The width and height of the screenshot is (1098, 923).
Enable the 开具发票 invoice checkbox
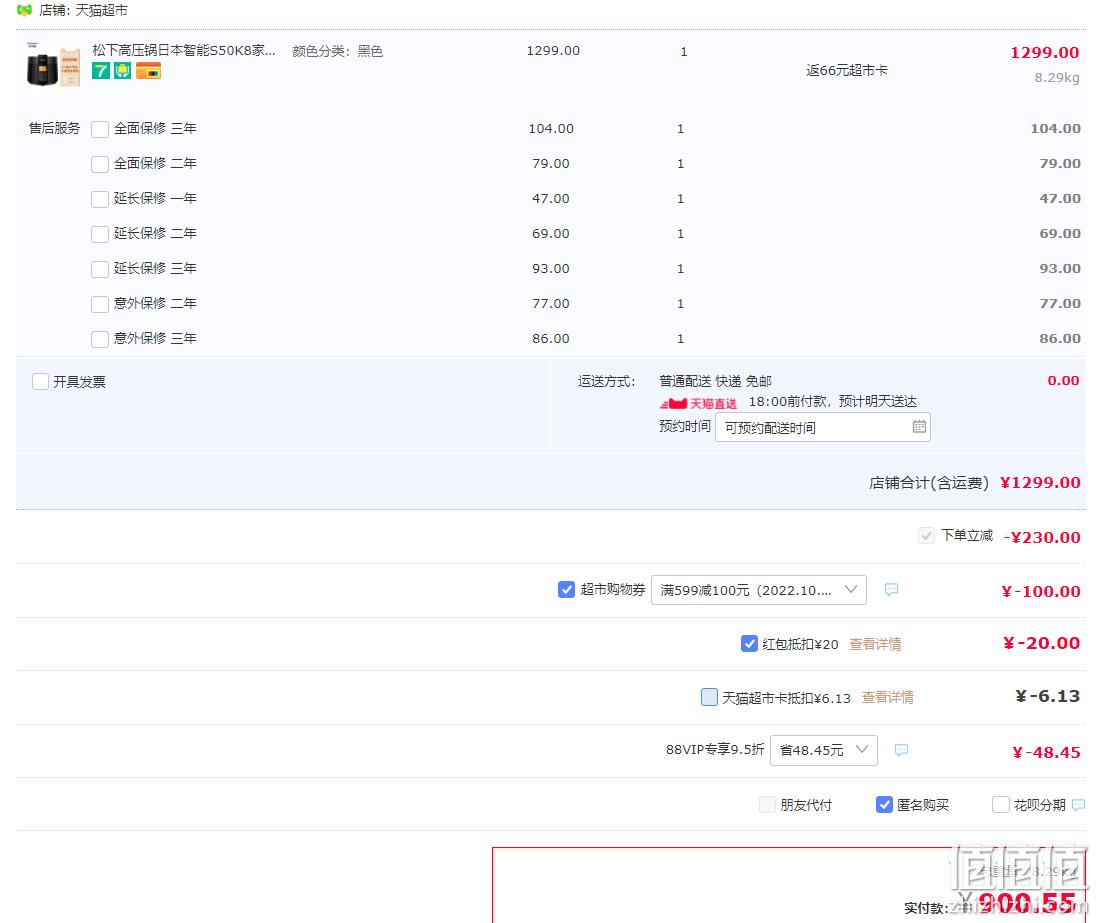tap(41, 382)
